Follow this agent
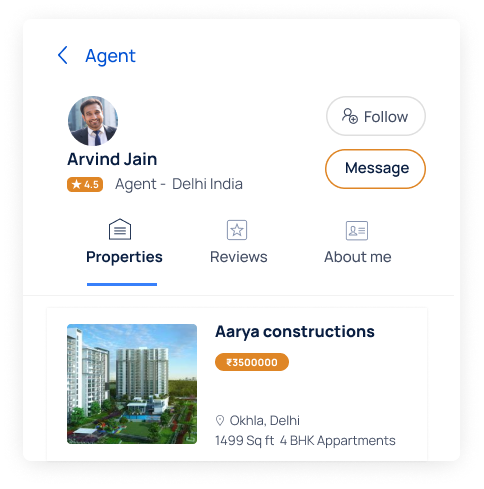484x489 pixels. (376, 116)
